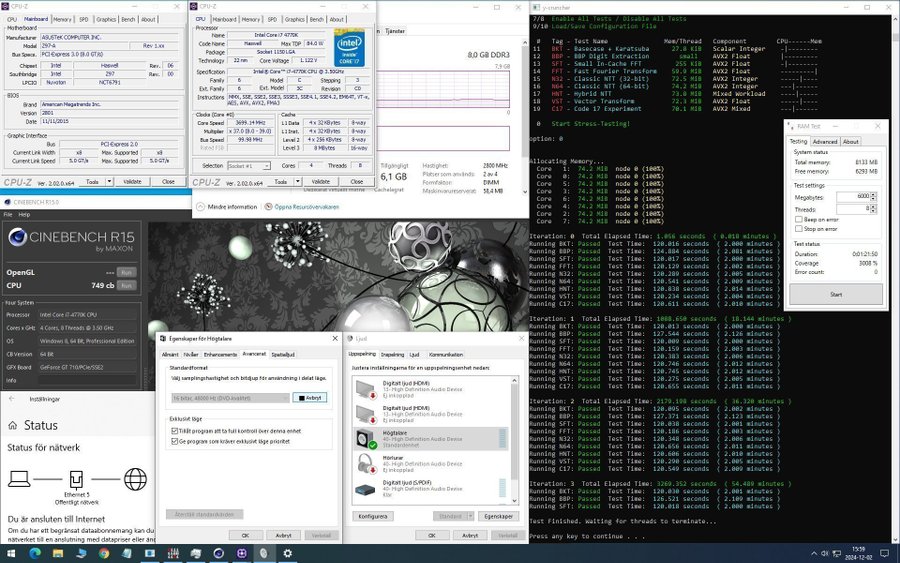This screenshot has width=900, height=563.
Task: Open Socket #1 selection dropdown in CPU-Z
Action: pos(249,165)
